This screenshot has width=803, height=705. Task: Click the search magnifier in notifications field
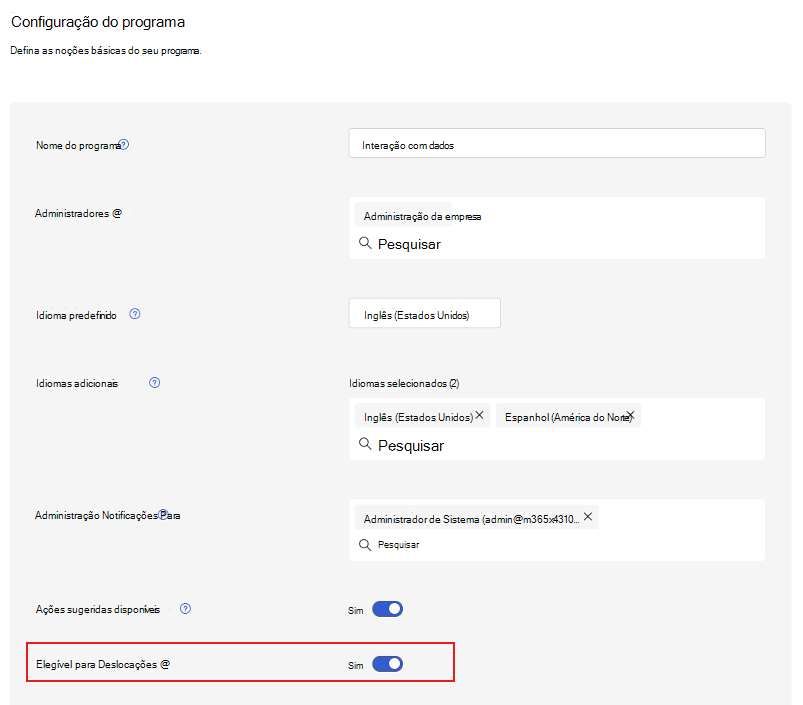(x=365, y=544)
